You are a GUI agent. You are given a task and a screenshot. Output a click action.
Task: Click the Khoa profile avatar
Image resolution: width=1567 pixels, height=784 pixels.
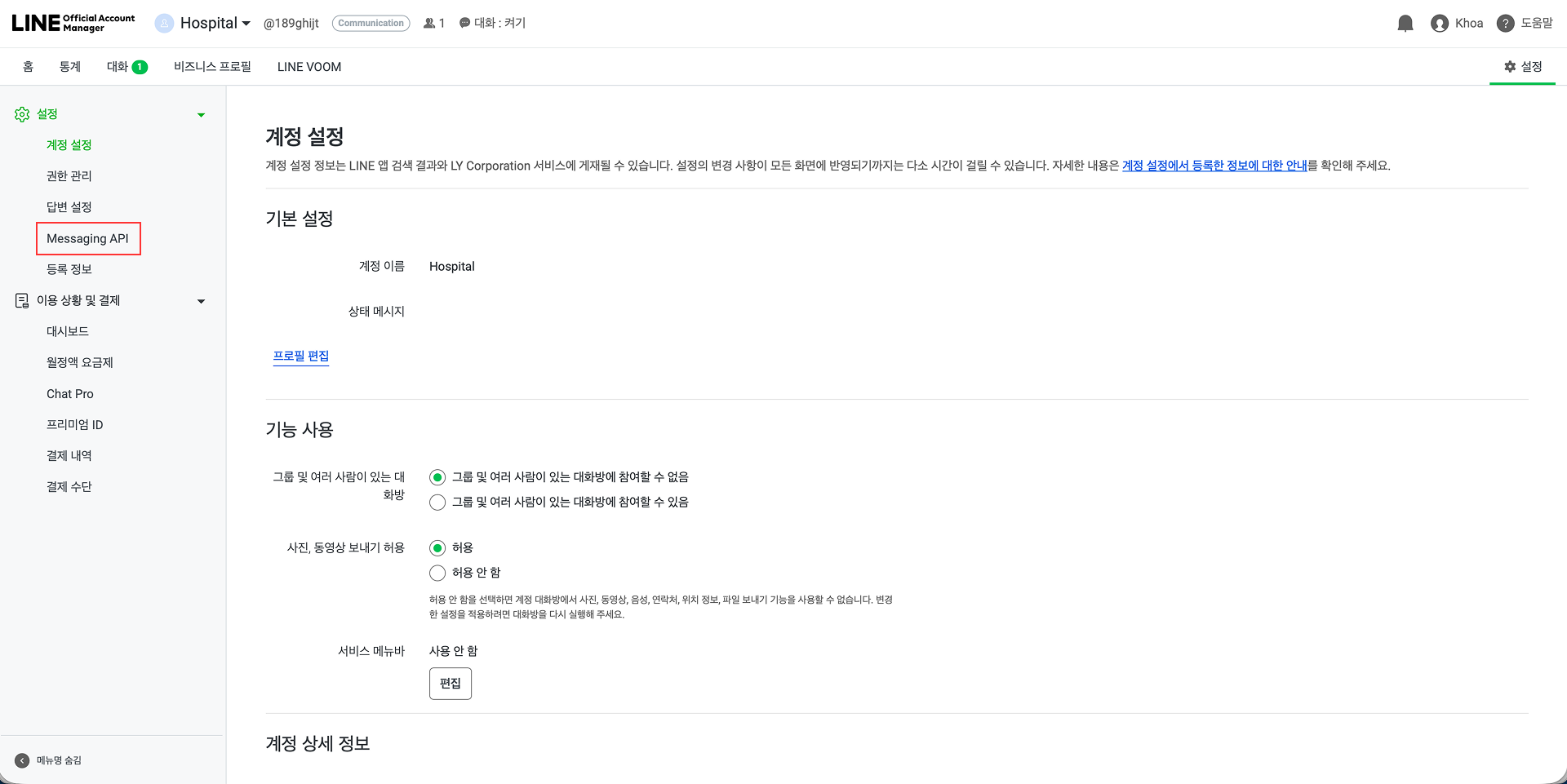[x=1439, y=23]
